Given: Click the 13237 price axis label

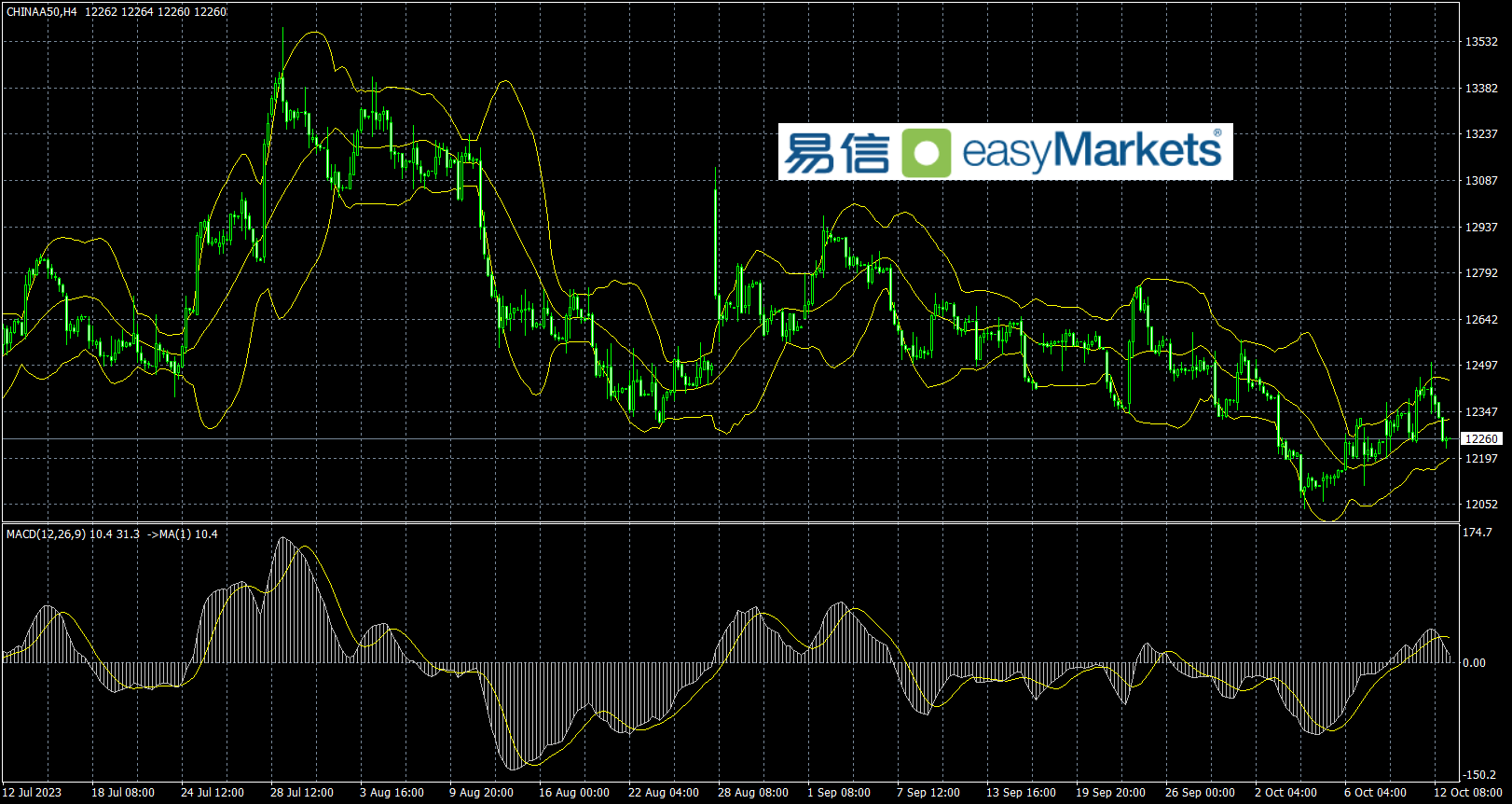Looking at the screenshot, I should 1481,134.
